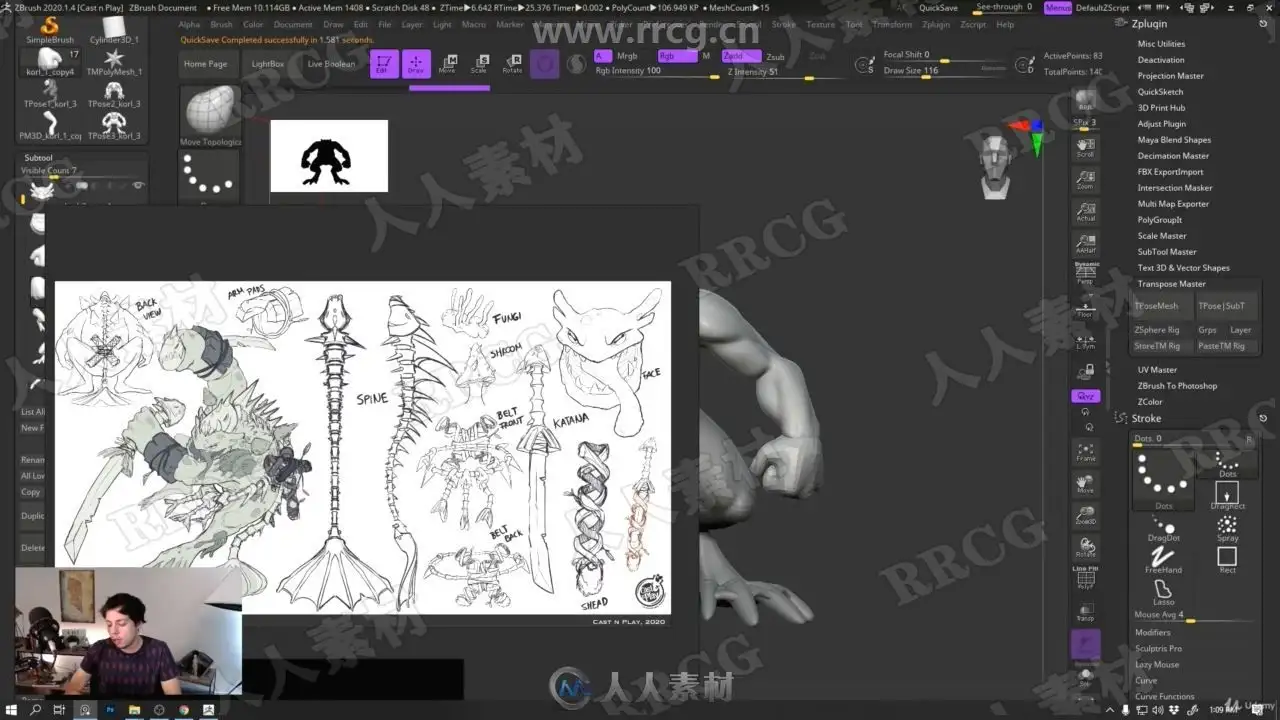Click the AAHalf icon

1085,244
